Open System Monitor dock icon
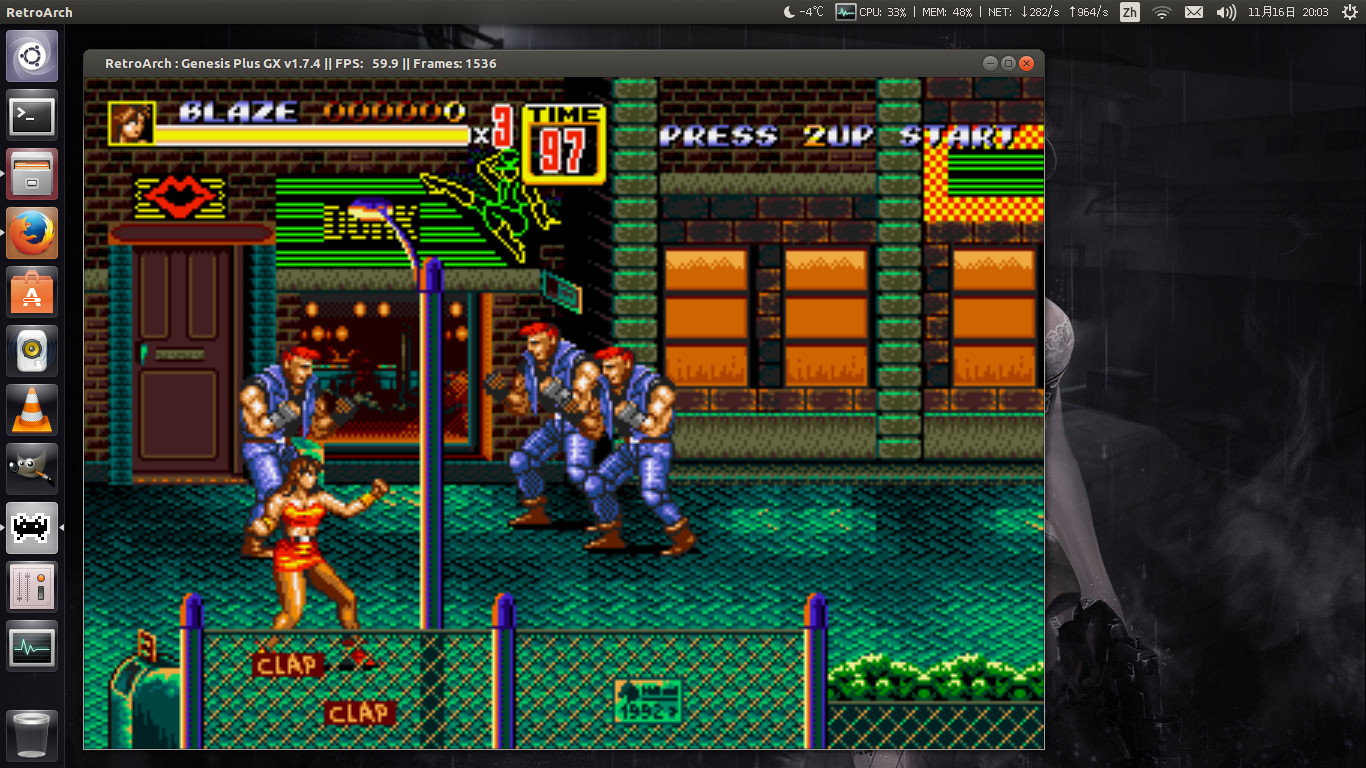1366x768 pixels. 32,646
